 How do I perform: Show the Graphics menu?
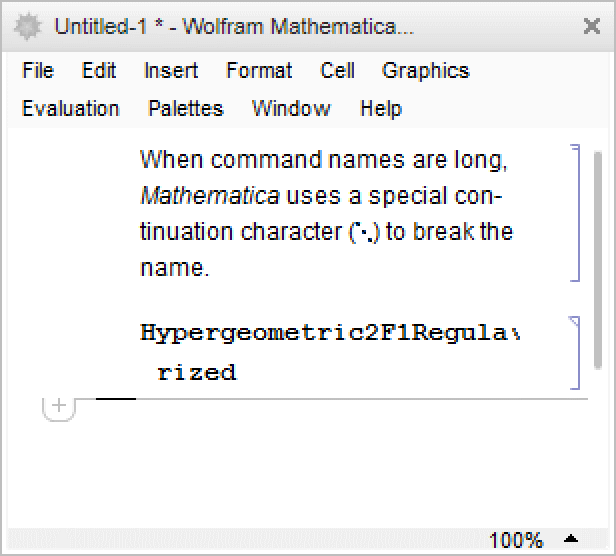coord(425,71)
